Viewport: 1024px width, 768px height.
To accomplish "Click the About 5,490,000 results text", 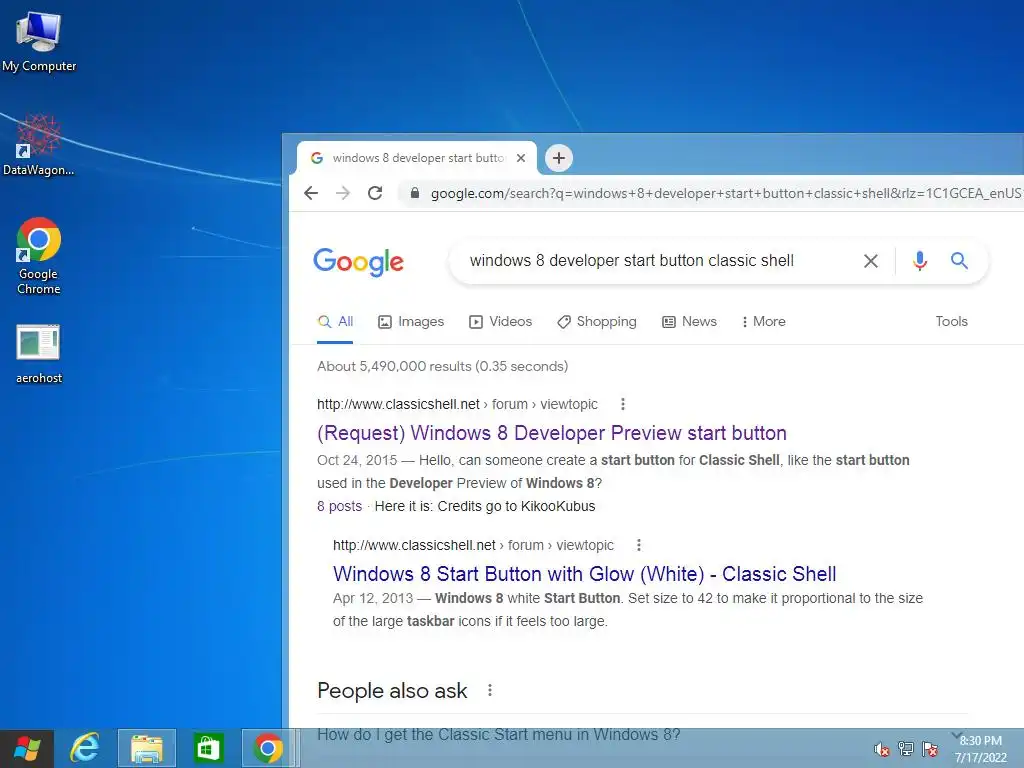I will pyautogui.click(x=442, y=366).
